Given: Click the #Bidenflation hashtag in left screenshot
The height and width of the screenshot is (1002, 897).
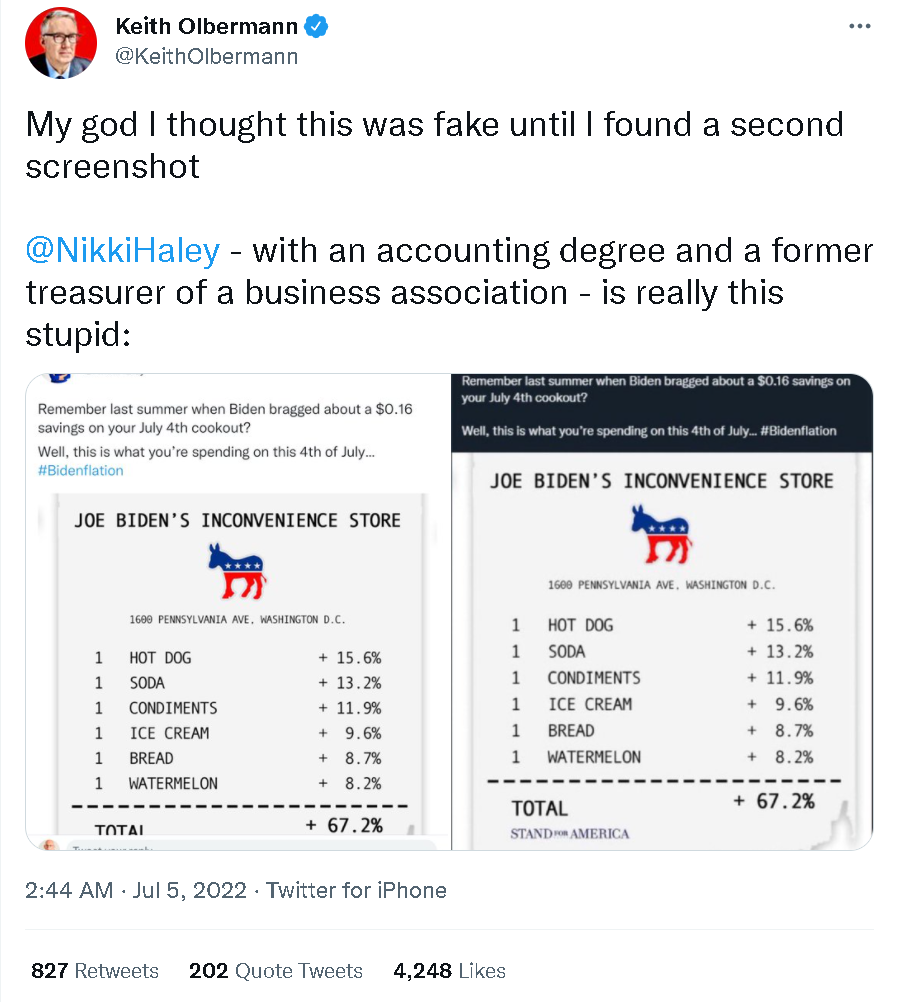Looking at the screenshot, I should coord(80,470).
